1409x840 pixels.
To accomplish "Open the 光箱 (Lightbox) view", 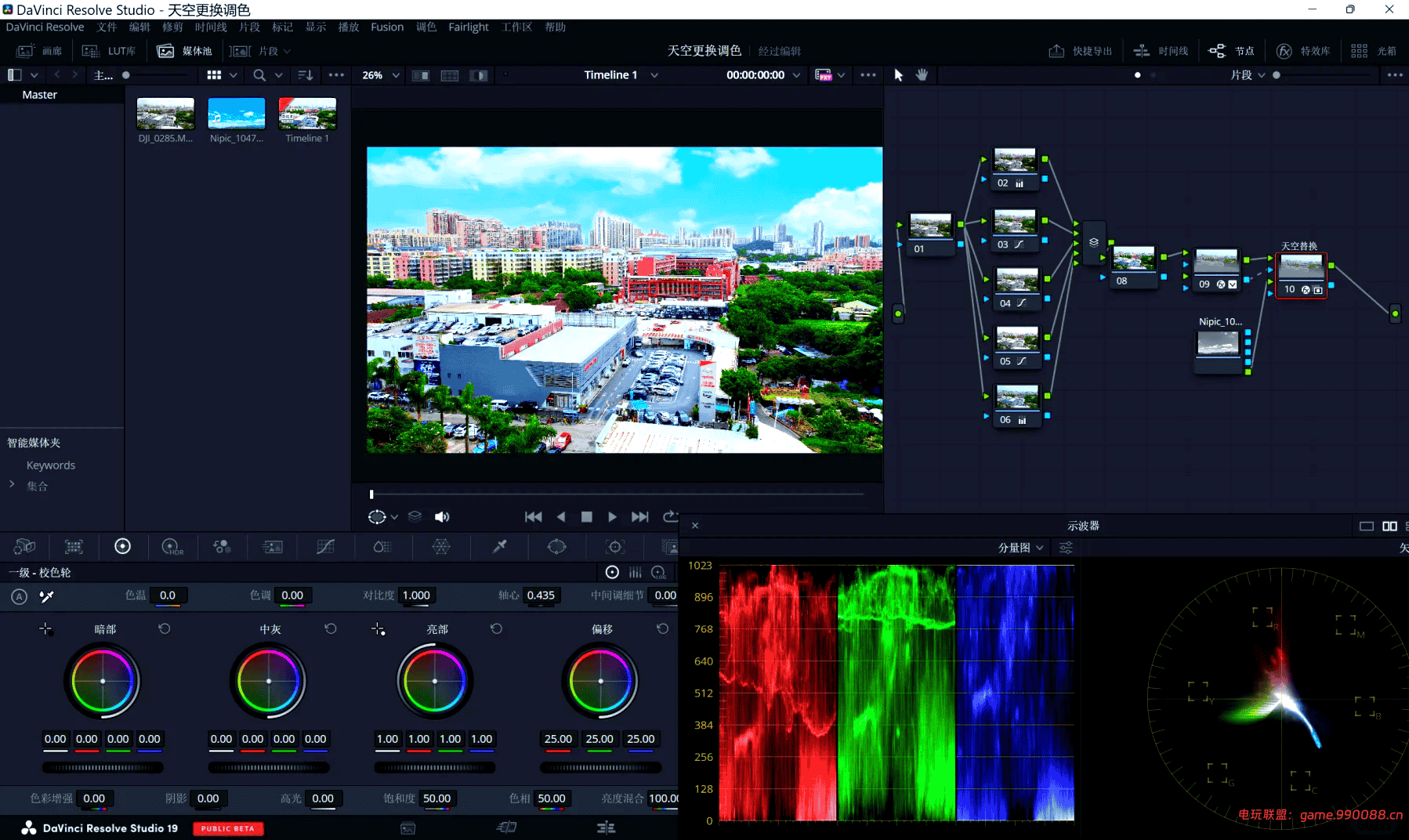I will [1371, 50].
